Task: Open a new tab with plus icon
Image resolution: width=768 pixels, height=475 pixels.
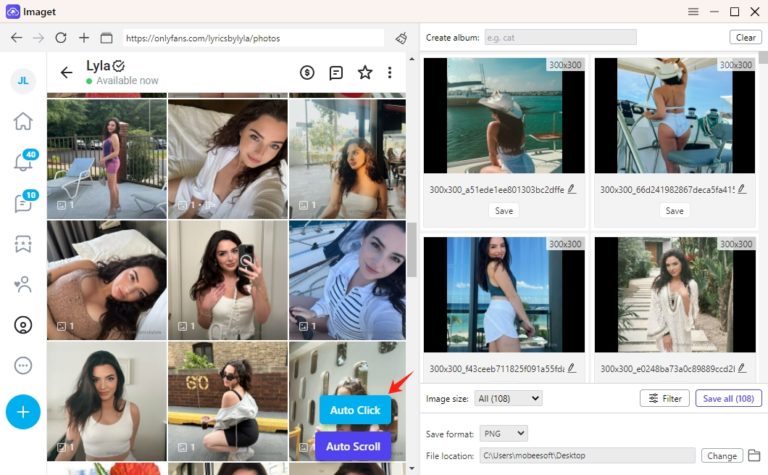Action: pyautogui.click(x=84, y=38)
